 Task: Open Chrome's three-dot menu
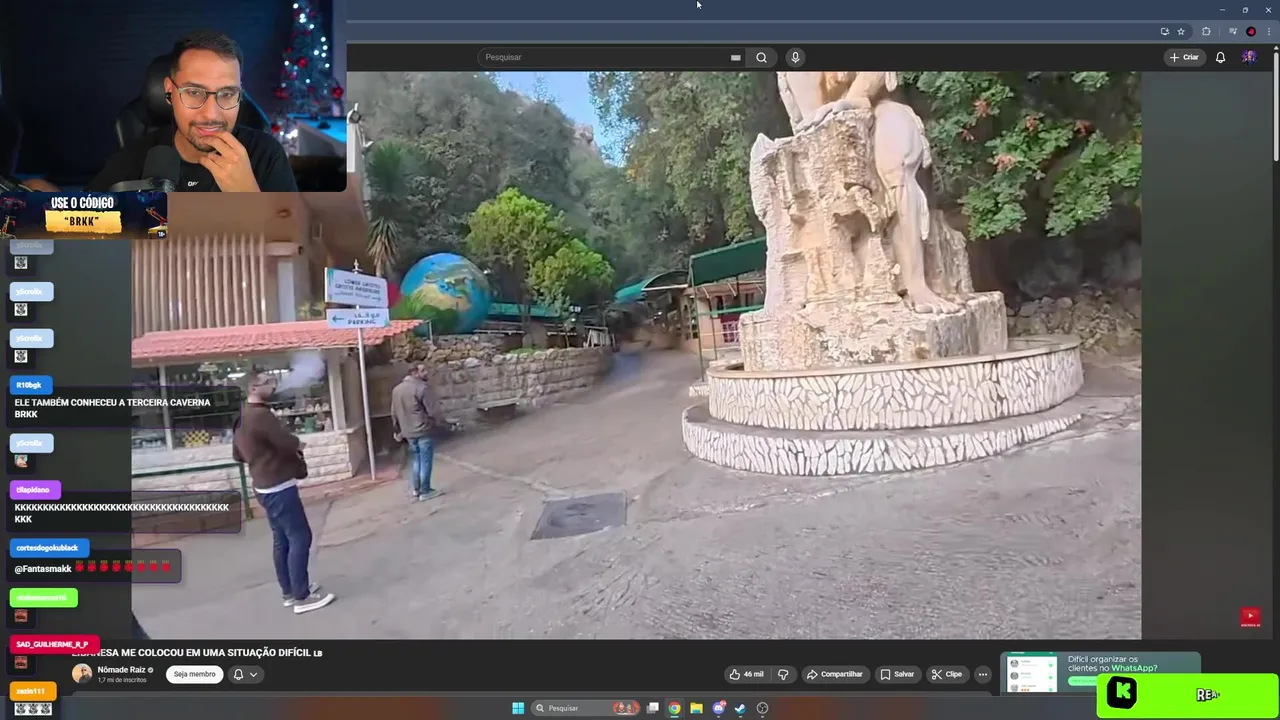[x=1269, y=31]
